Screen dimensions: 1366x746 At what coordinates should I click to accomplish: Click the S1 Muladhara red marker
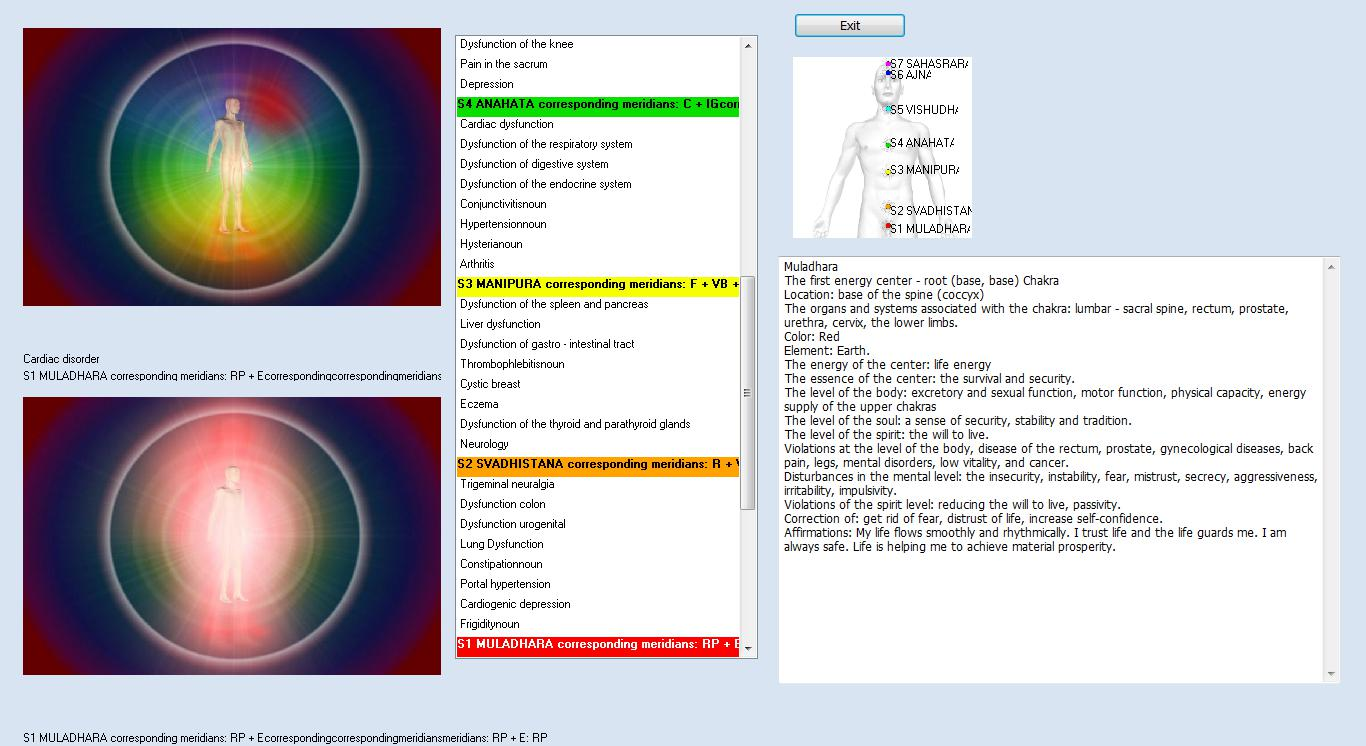coord(888,227)
